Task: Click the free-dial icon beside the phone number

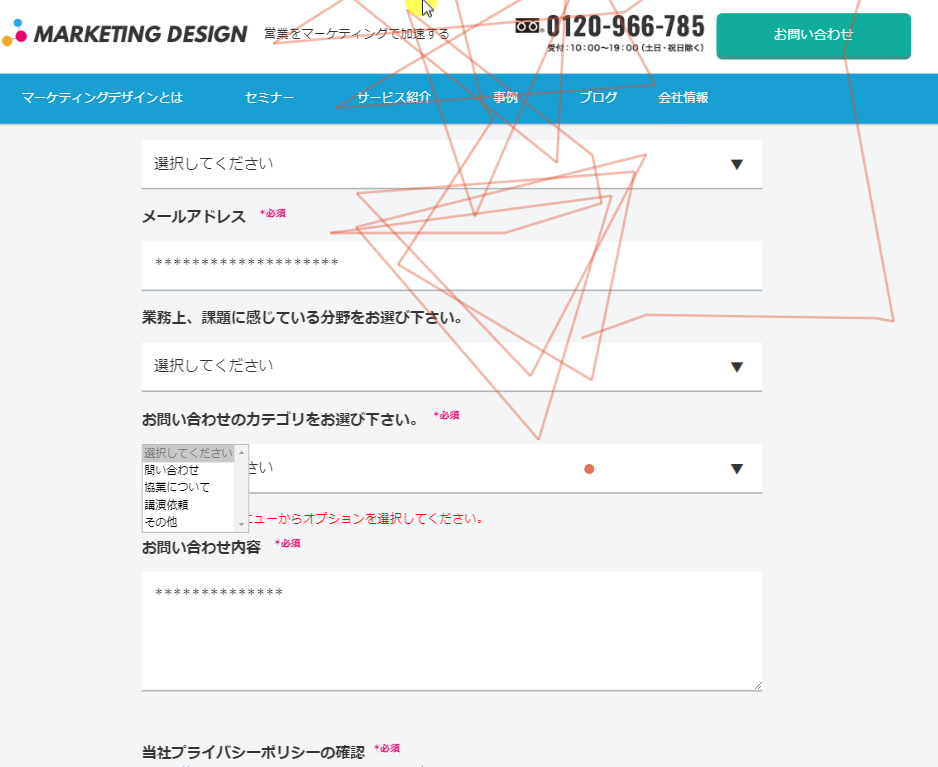Action: (528, 27)
